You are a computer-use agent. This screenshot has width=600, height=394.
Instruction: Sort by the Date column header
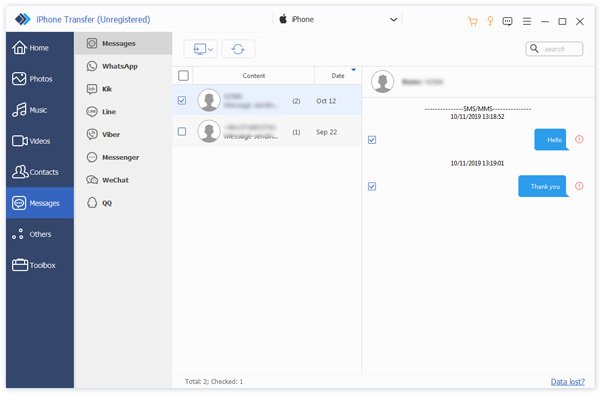coord(338,76)
